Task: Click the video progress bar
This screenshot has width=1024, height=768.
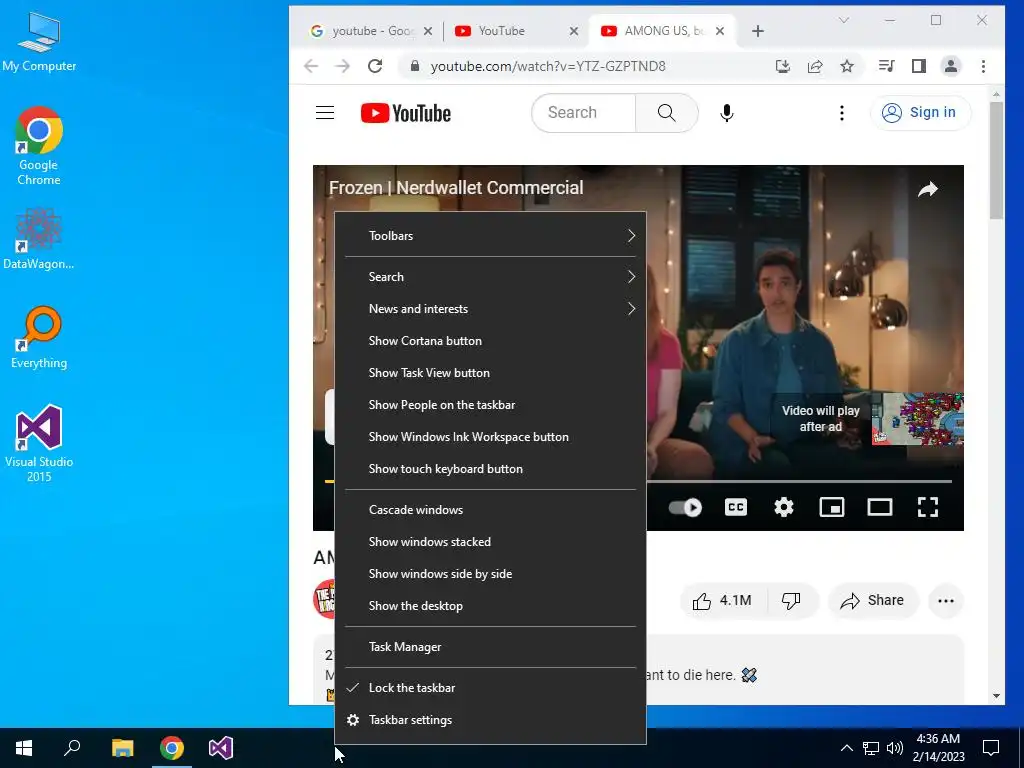Action: point(798,481)
